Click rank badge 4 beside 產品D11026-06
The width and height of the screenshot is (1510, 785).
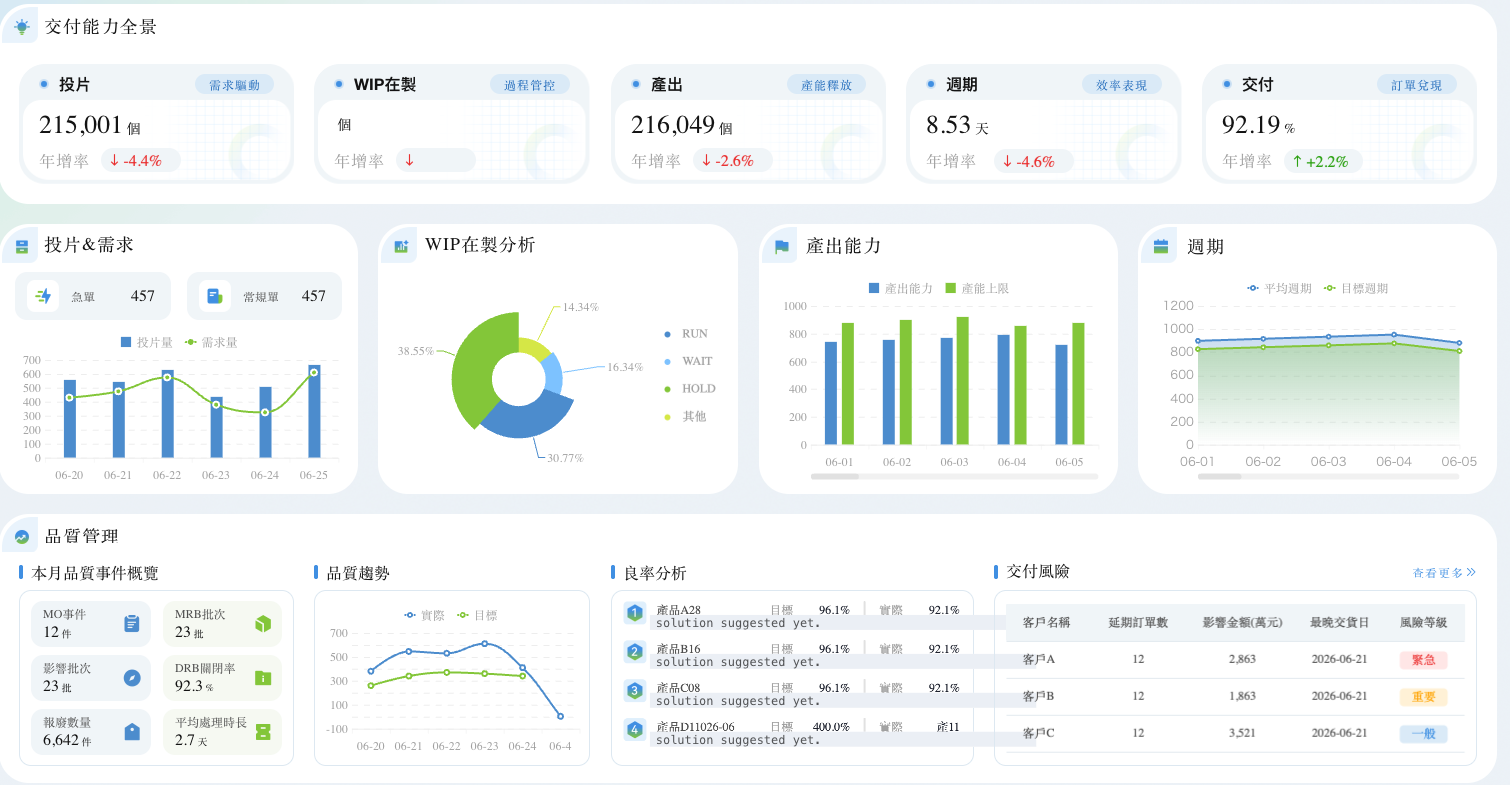coord(635,730)
